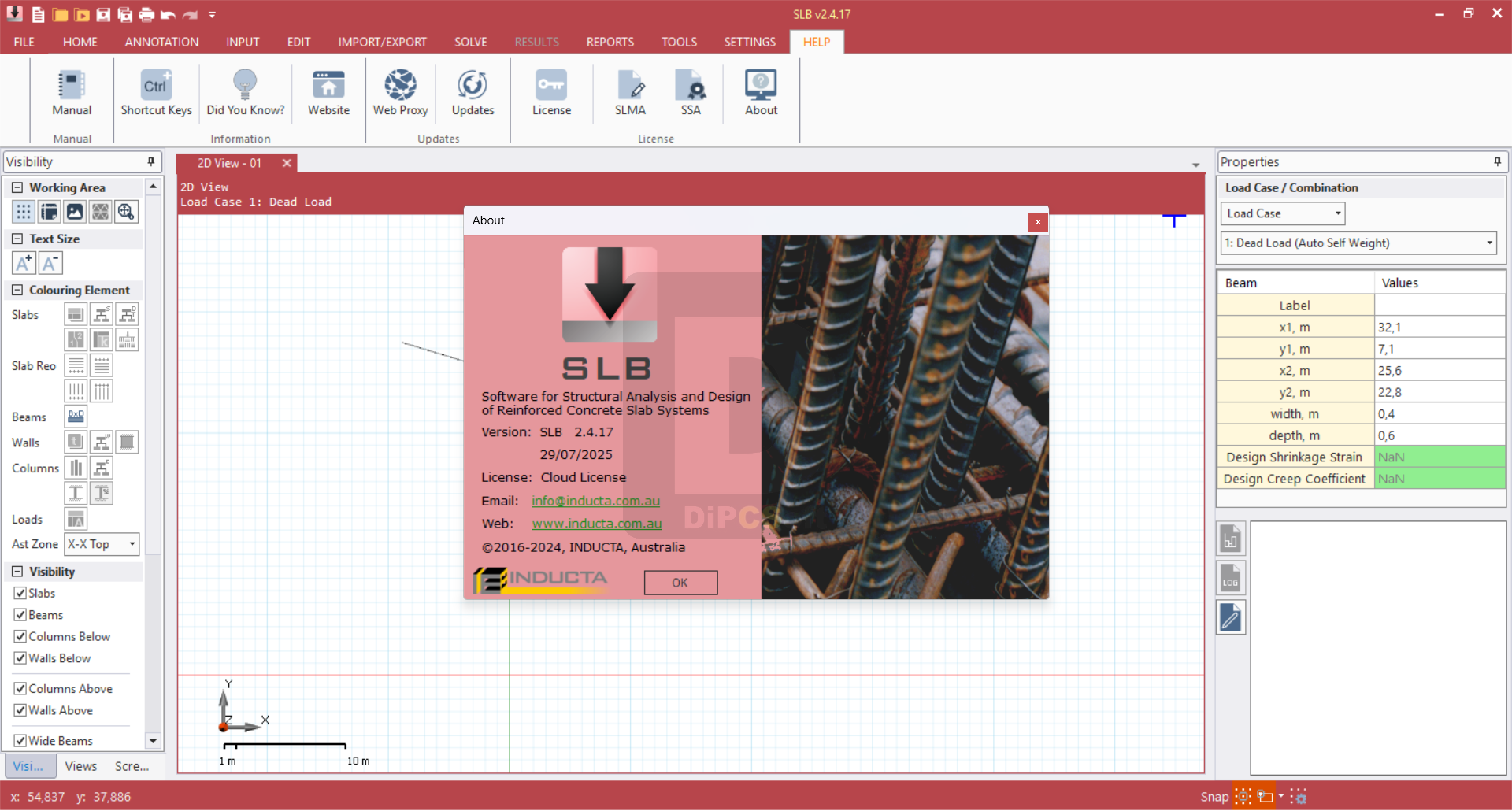
Task: Click the print icon in quick access toolbar
Action: tap(146, 14)
